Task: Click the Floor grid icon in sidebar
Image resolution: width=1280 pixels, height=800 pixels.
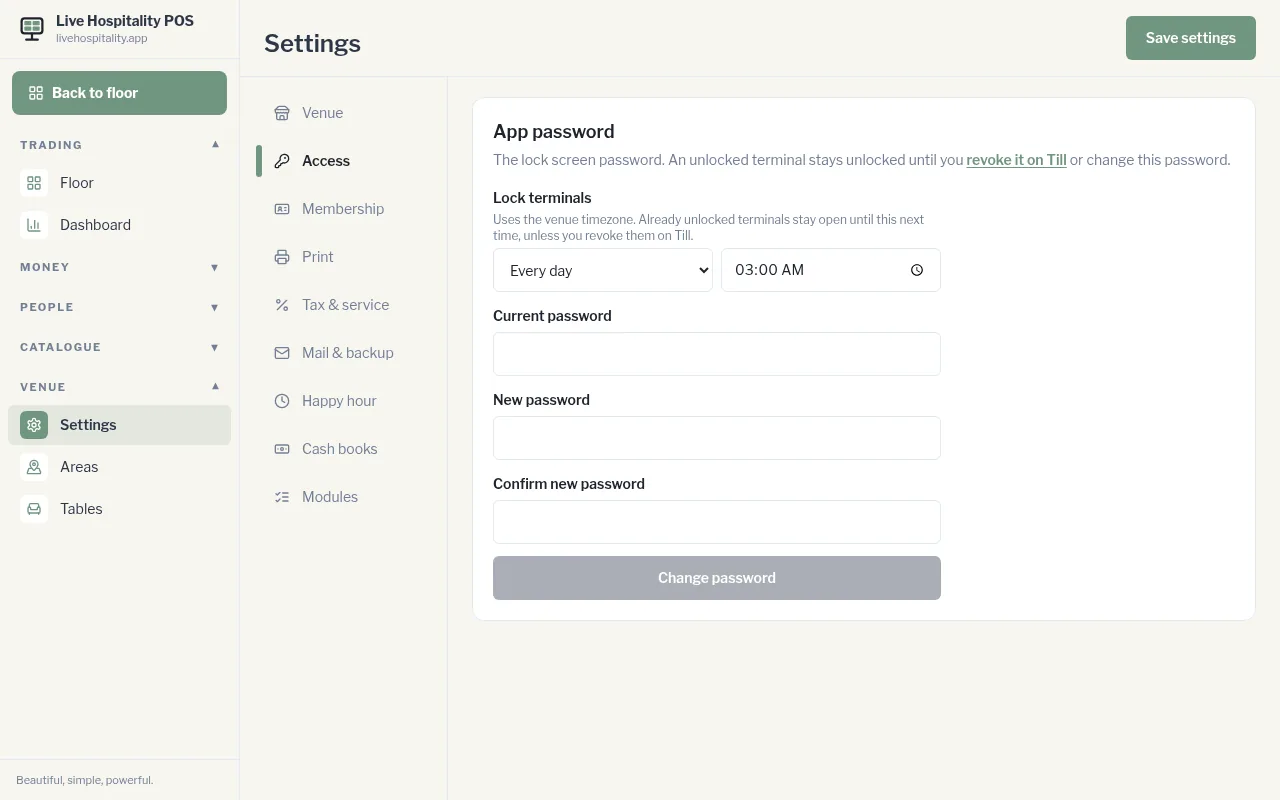Action: click(x=34, y=183)
